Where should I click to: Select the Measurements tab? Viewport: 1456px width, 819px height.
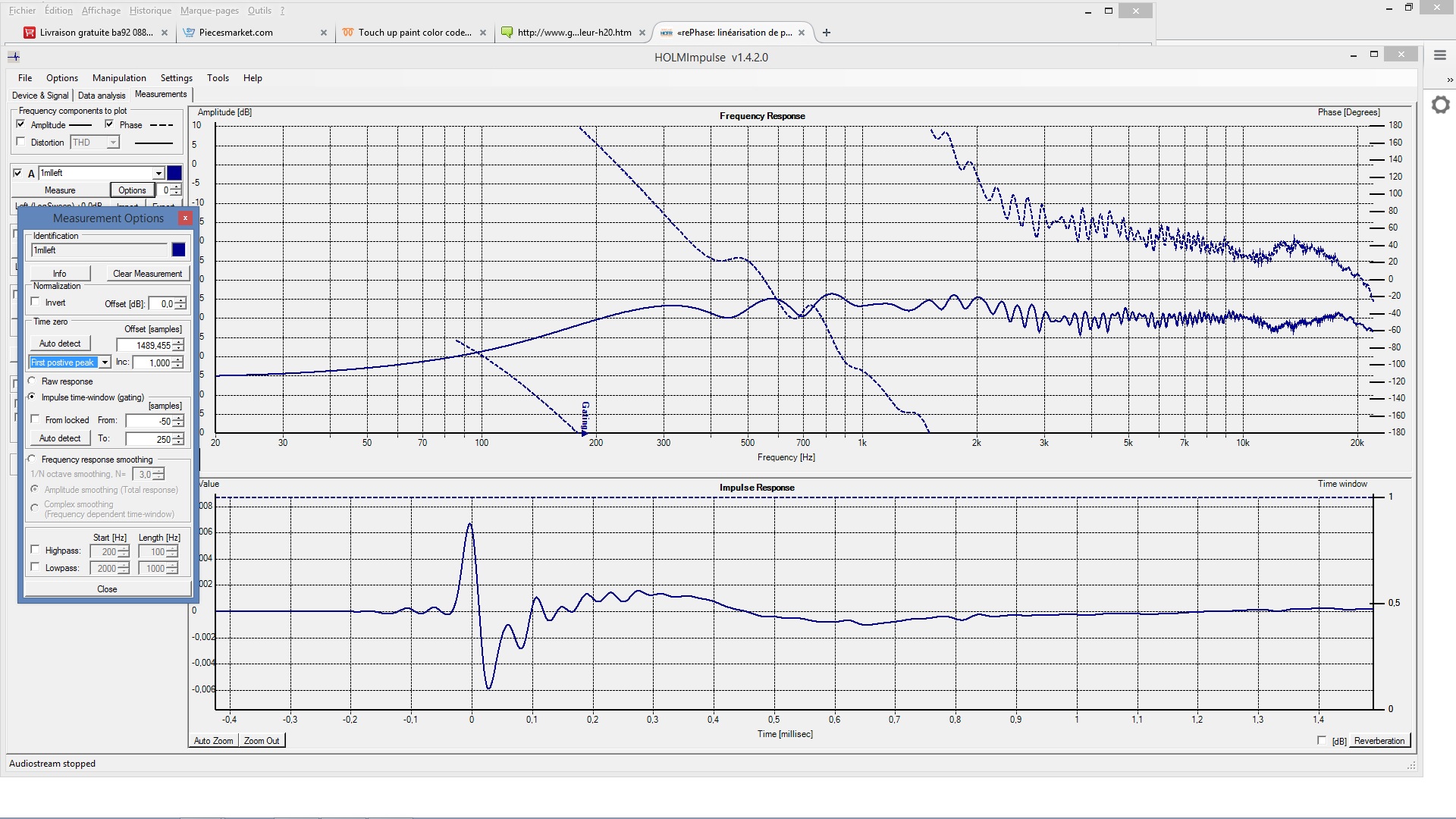point(161,94)
